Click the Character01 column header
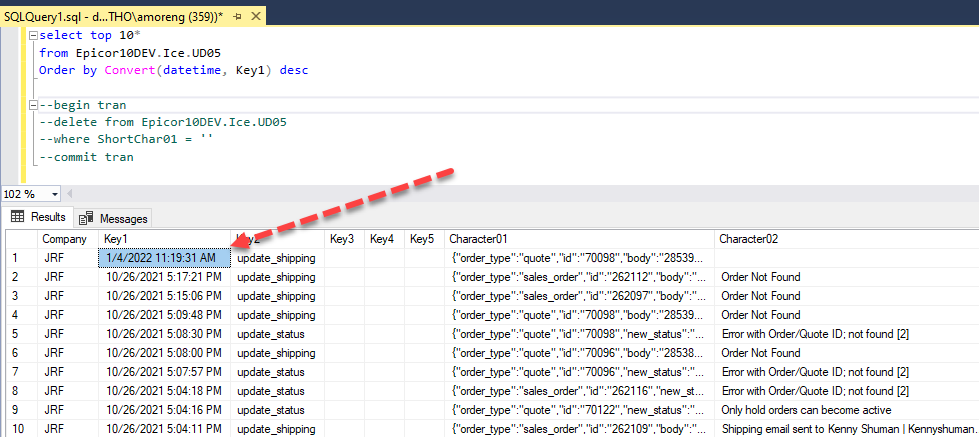The width and height of the screenshot is (979, 437). 579,239
